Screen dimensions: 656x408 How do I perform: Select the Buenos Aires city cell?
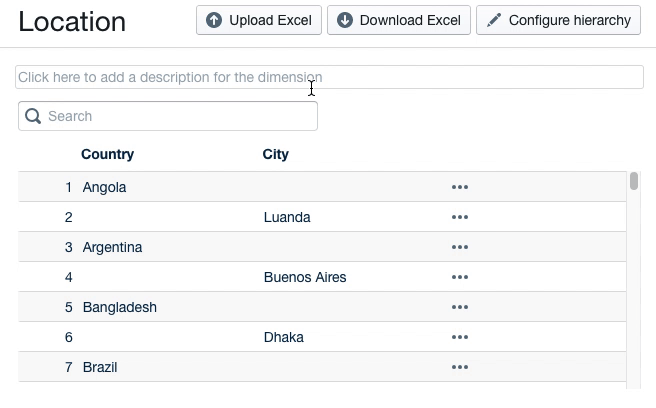point(305,277)
